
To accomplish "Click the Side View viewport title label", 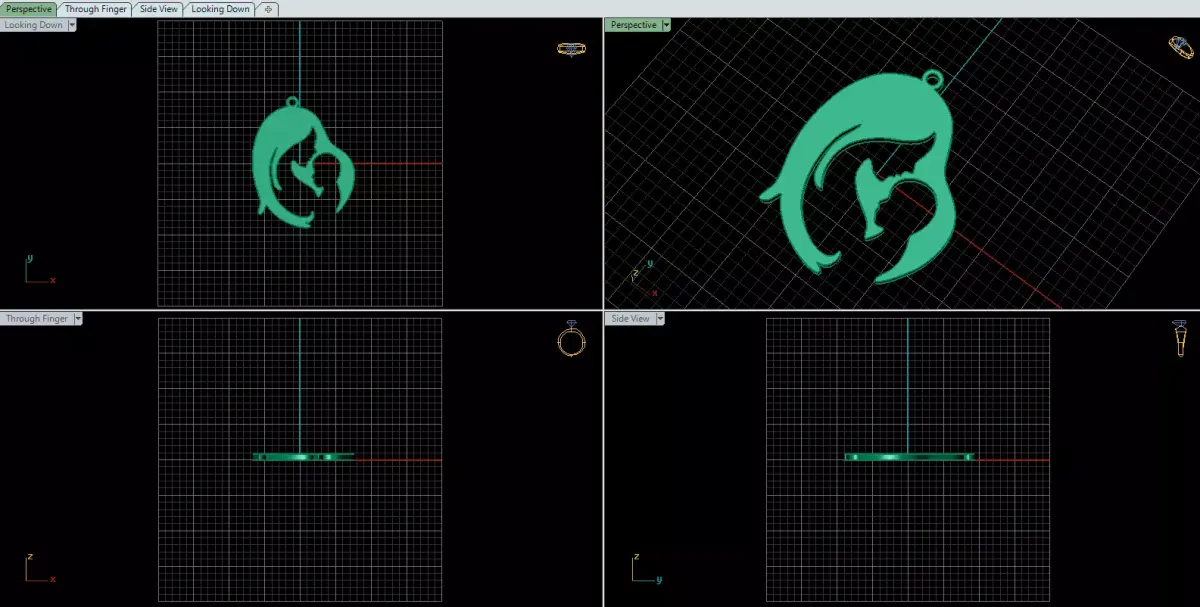I will click(x=630, y=319).
